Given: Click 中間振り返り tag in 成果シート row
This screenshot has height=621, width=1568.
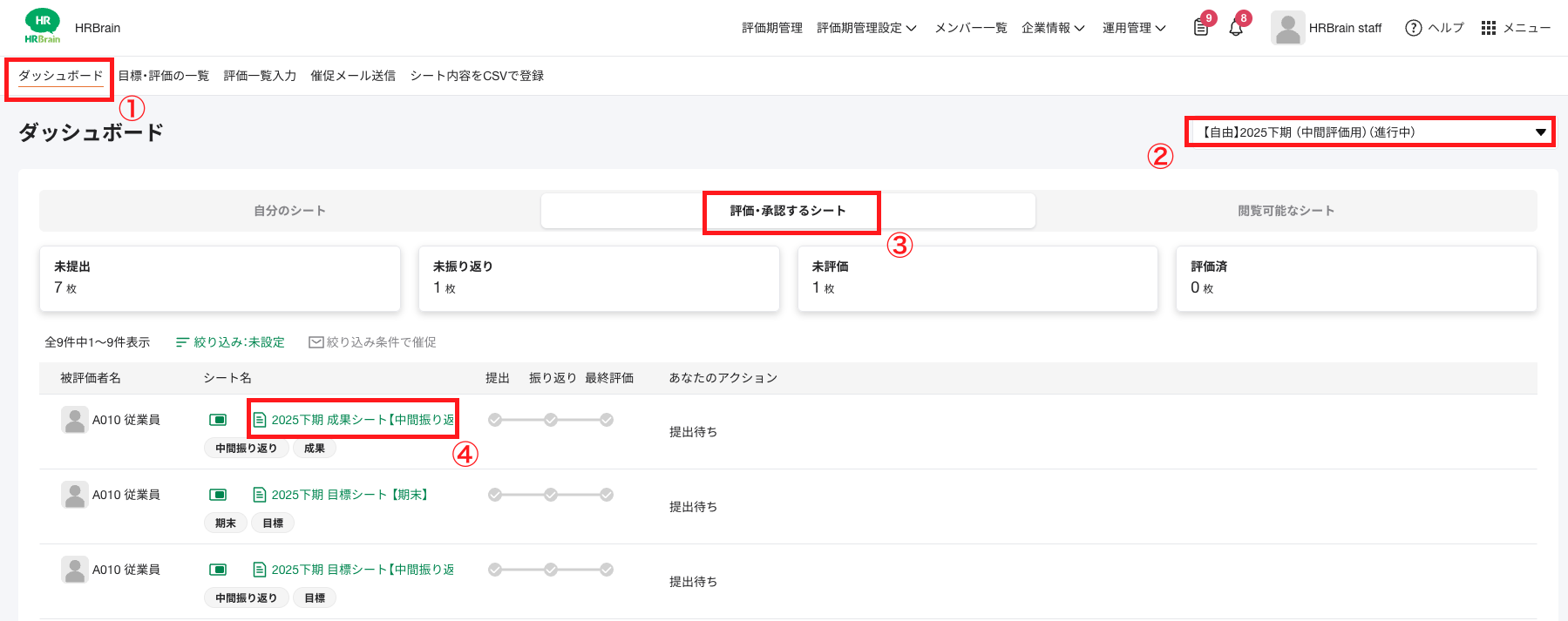Looking at the screenshot, I should pyautogui.click(x=247, y=449).
